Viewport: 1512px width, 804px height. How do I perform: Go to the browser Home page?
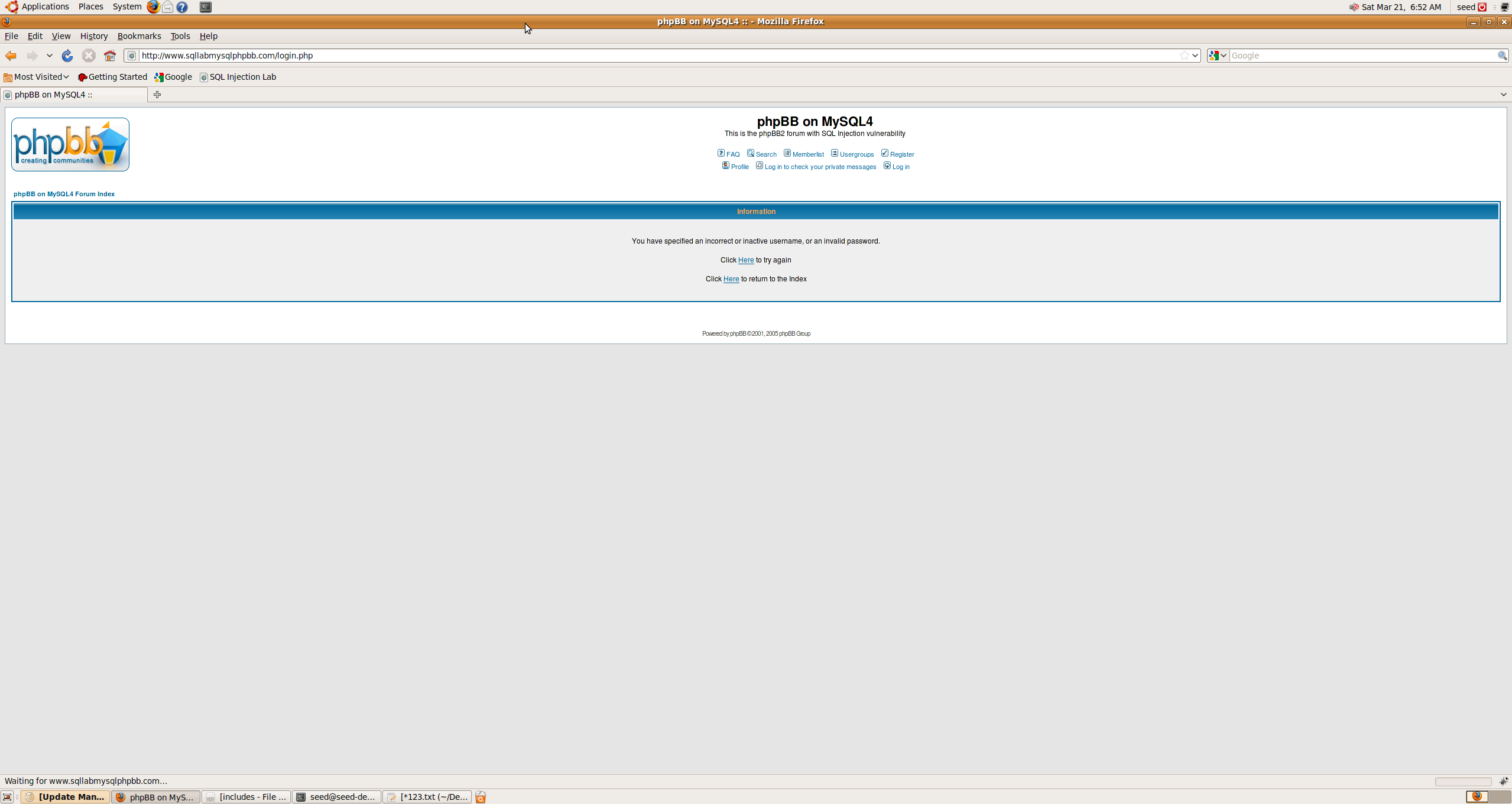pyautogui.click(x=110, y=56)
